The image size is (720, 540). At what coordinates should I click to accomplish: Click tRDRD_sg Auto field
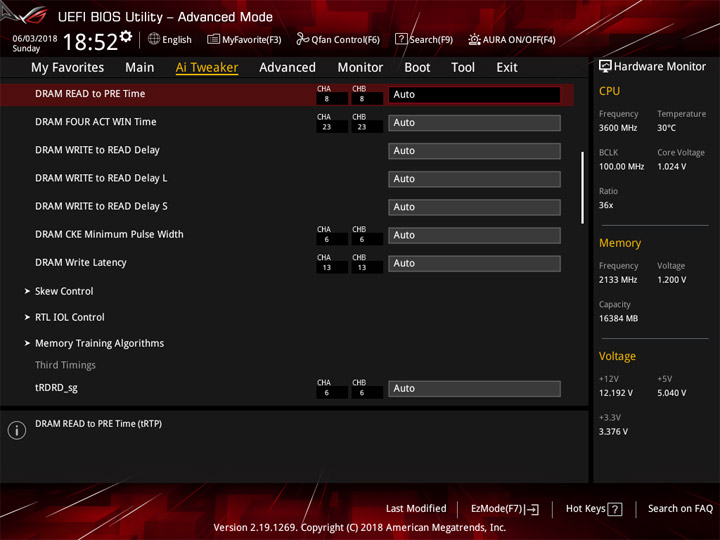click(x=474, y=388)
